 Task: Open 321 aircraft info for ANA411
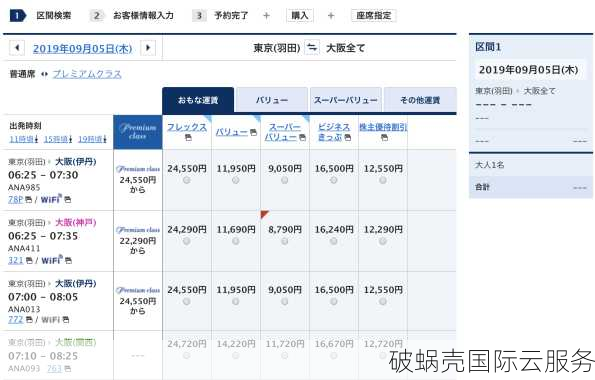click(16, 260)
